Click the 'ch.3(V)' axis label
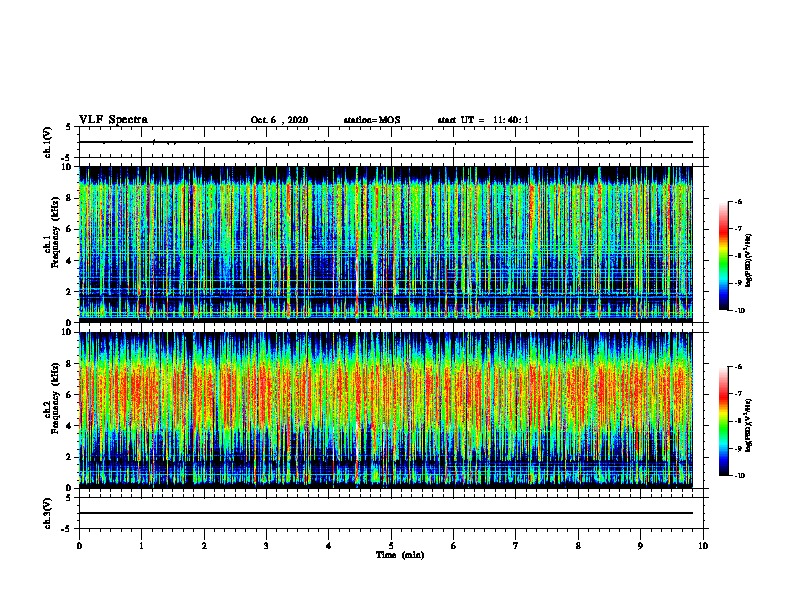 pyautogui.click(x=48, y=513)
